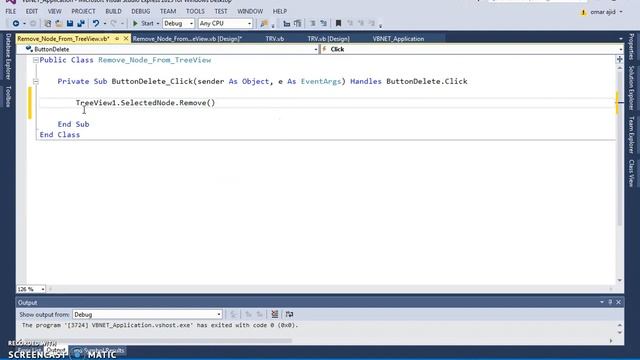Image resolution: width=640 pixels, height=360 pixels.
Task: Open the TEAM menu
Action: pos(168,11)
